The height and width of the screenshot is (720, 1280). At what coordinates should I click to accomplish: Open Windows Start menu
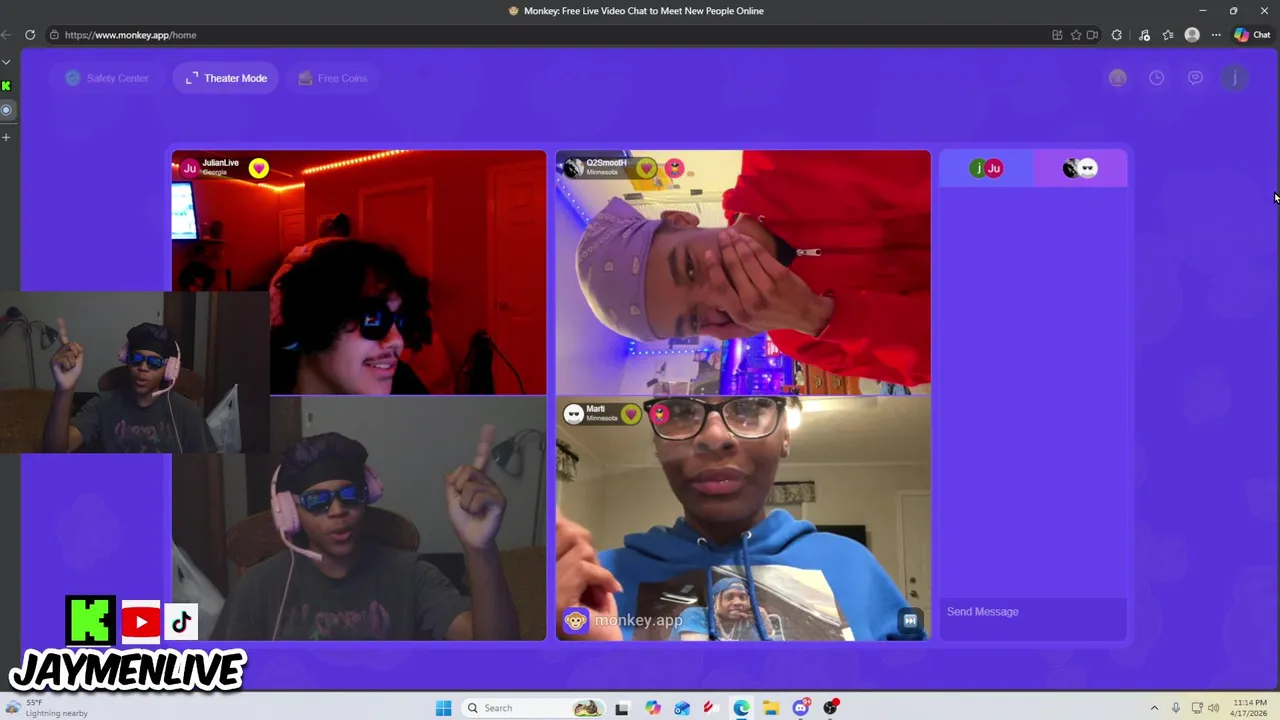point(444,708)
